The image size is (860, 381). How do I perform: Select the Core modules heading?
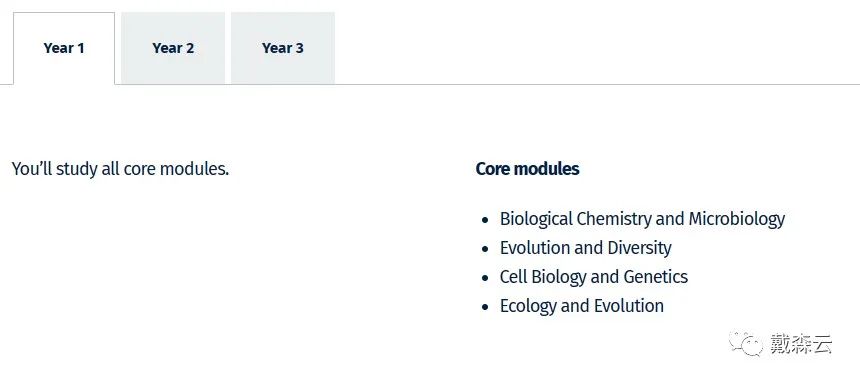click(527, 169)
